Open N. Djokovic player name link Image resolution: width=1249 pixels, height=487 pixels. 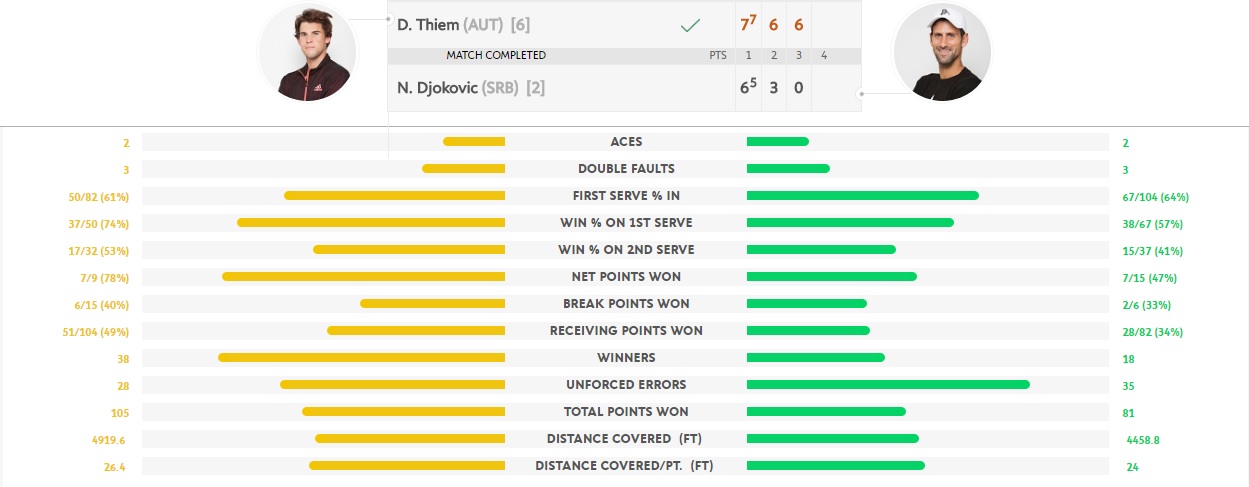(437, 88)
